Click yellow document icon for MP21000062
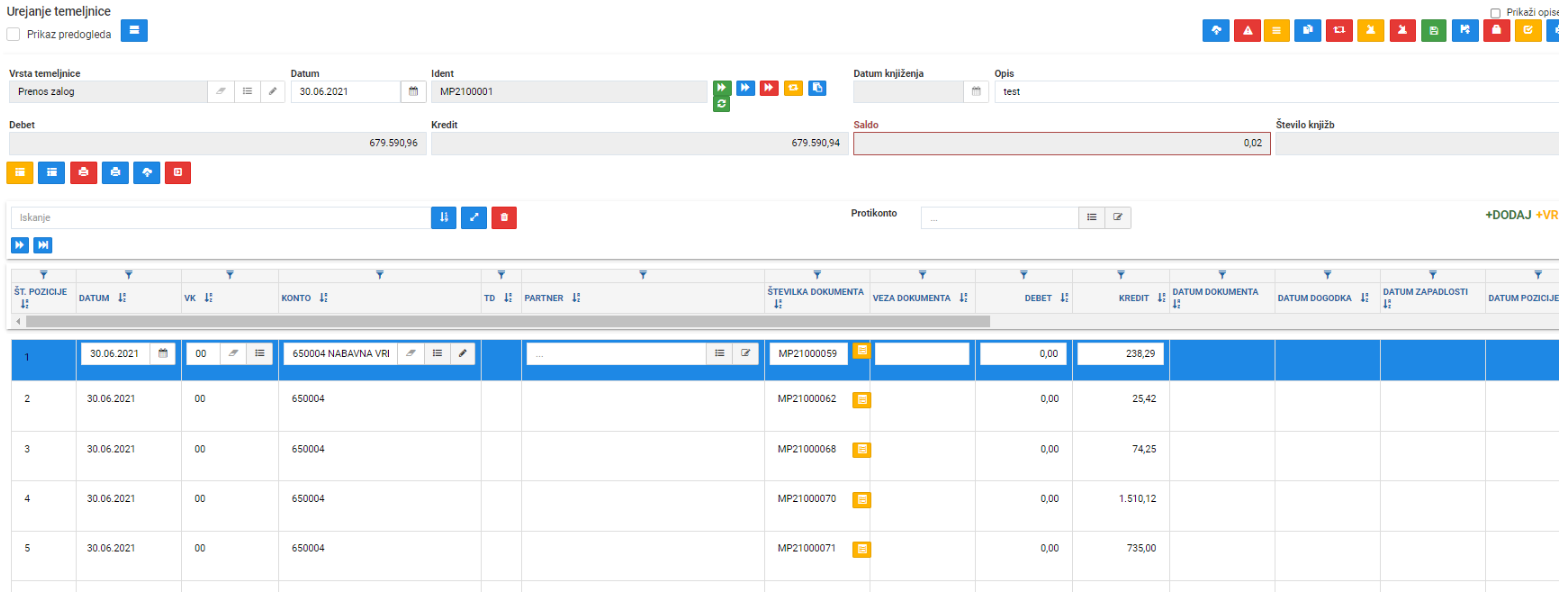 point(862,399)
